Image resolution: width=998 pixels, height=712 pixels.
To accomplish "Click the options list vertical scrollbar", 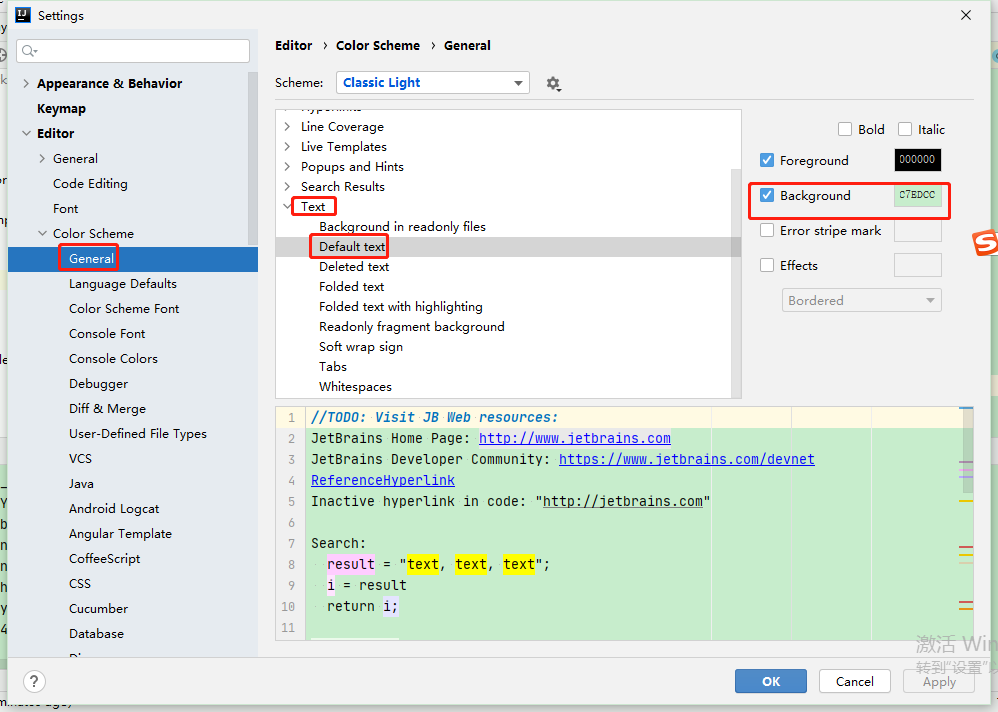I will point(736,283).
